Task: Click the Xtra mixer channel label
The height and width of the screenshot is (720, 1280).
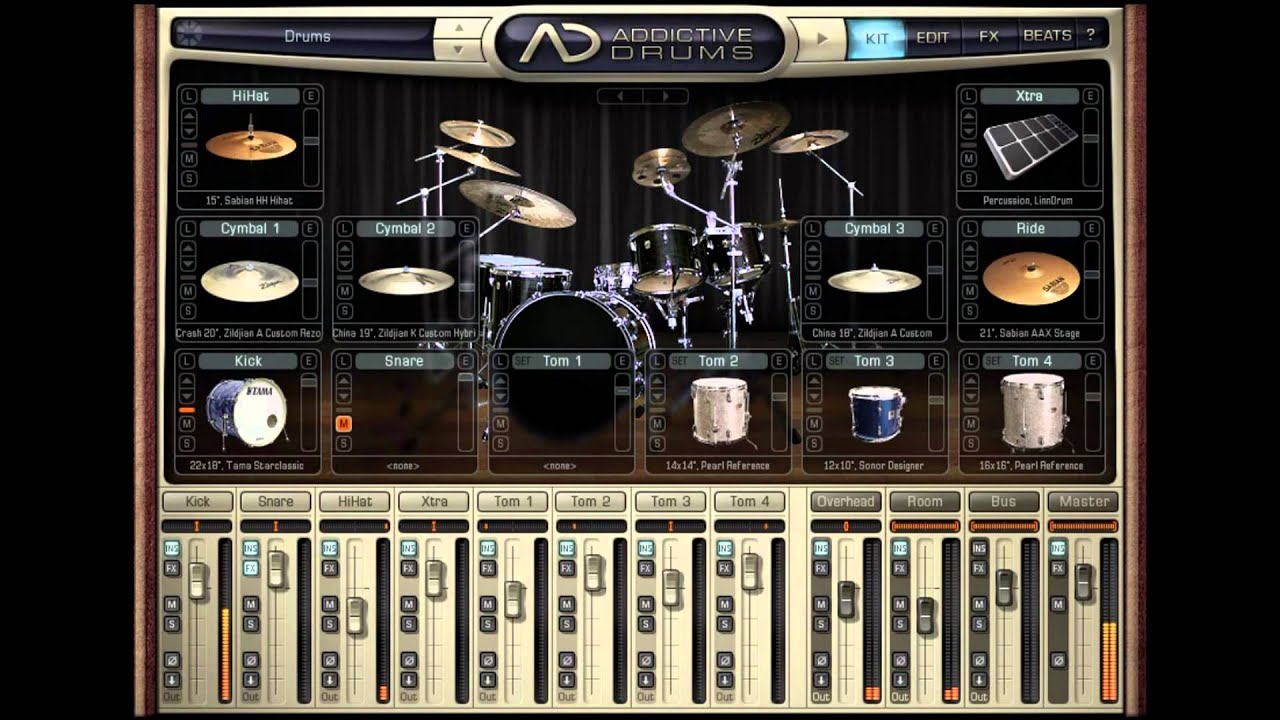Action: (434, 502)
